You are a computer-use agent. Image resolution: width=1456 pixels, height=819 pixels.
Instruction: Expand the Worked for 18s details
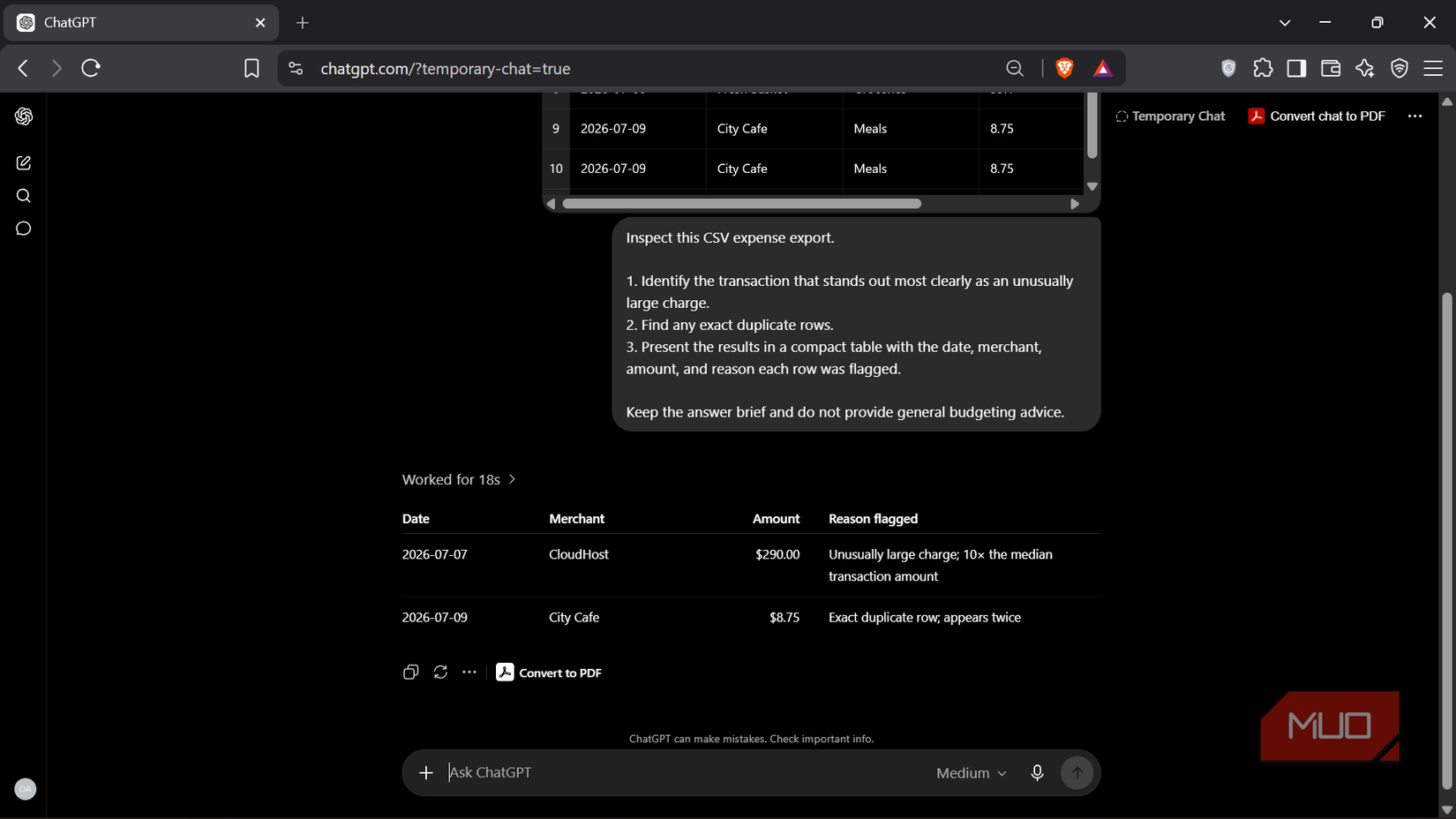(x=459, y=479)
